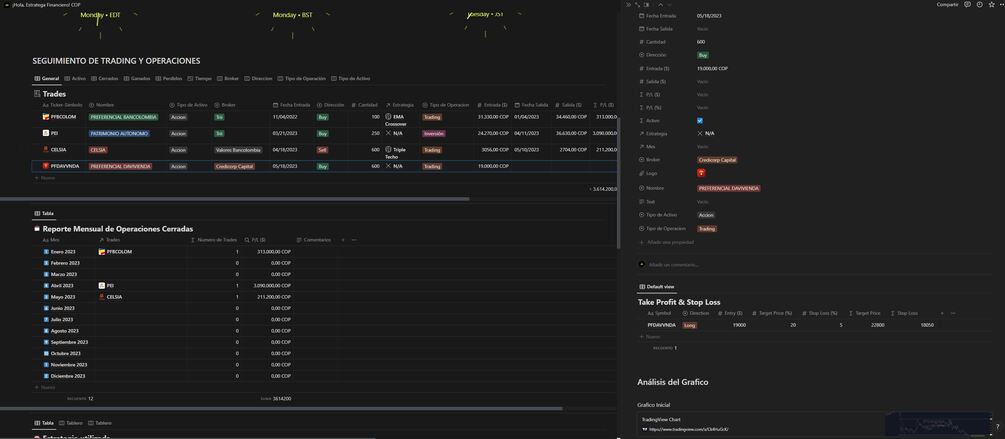The height and width of the screenshot is (439, 1005).
Task: Open CELSIA ticker icon in Trades table
Action: point(46,149)
